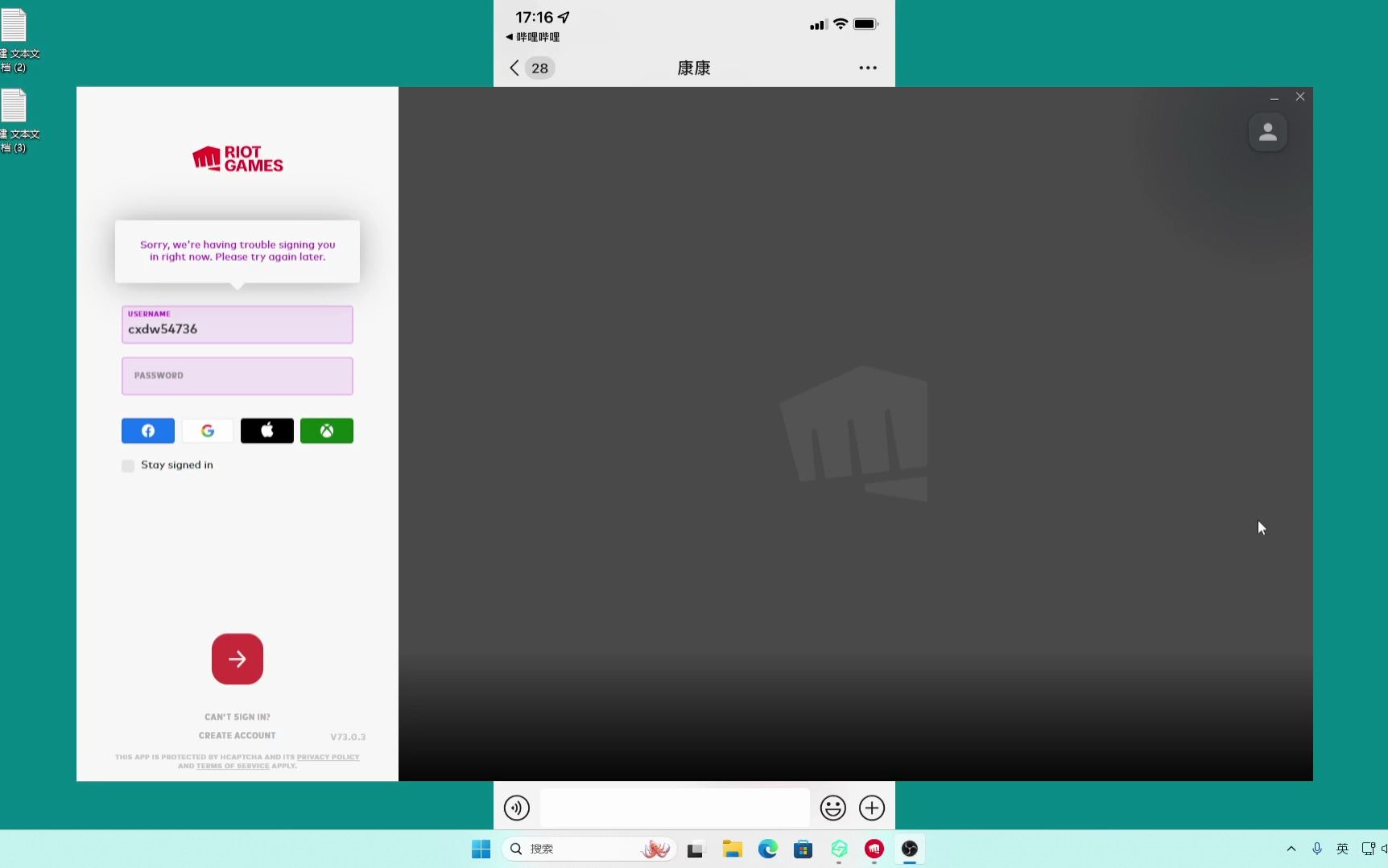The image size is (1388, 868).
Task: Open the Privacy Policy link
Action: (328, 757)
